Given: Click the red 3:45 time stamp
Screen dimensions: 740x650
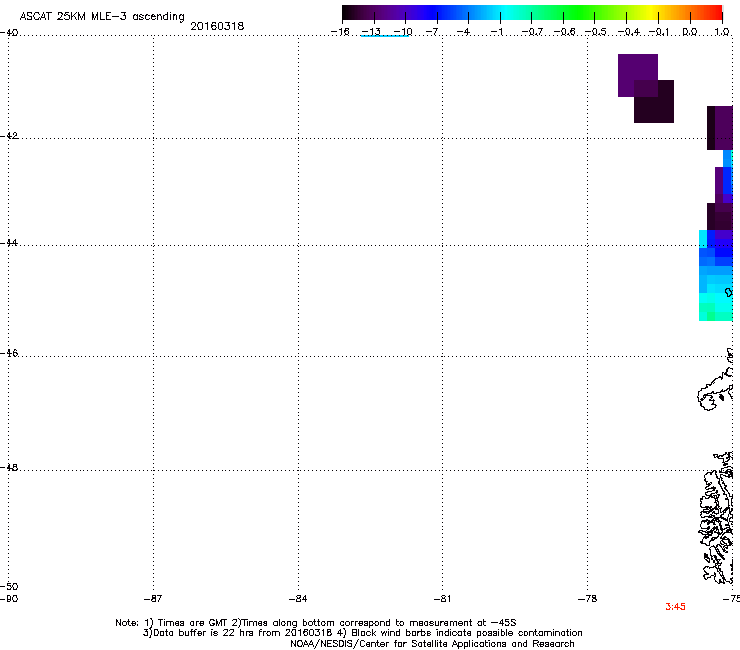Looking at the screenshot, I should click(x=675, y=607).
